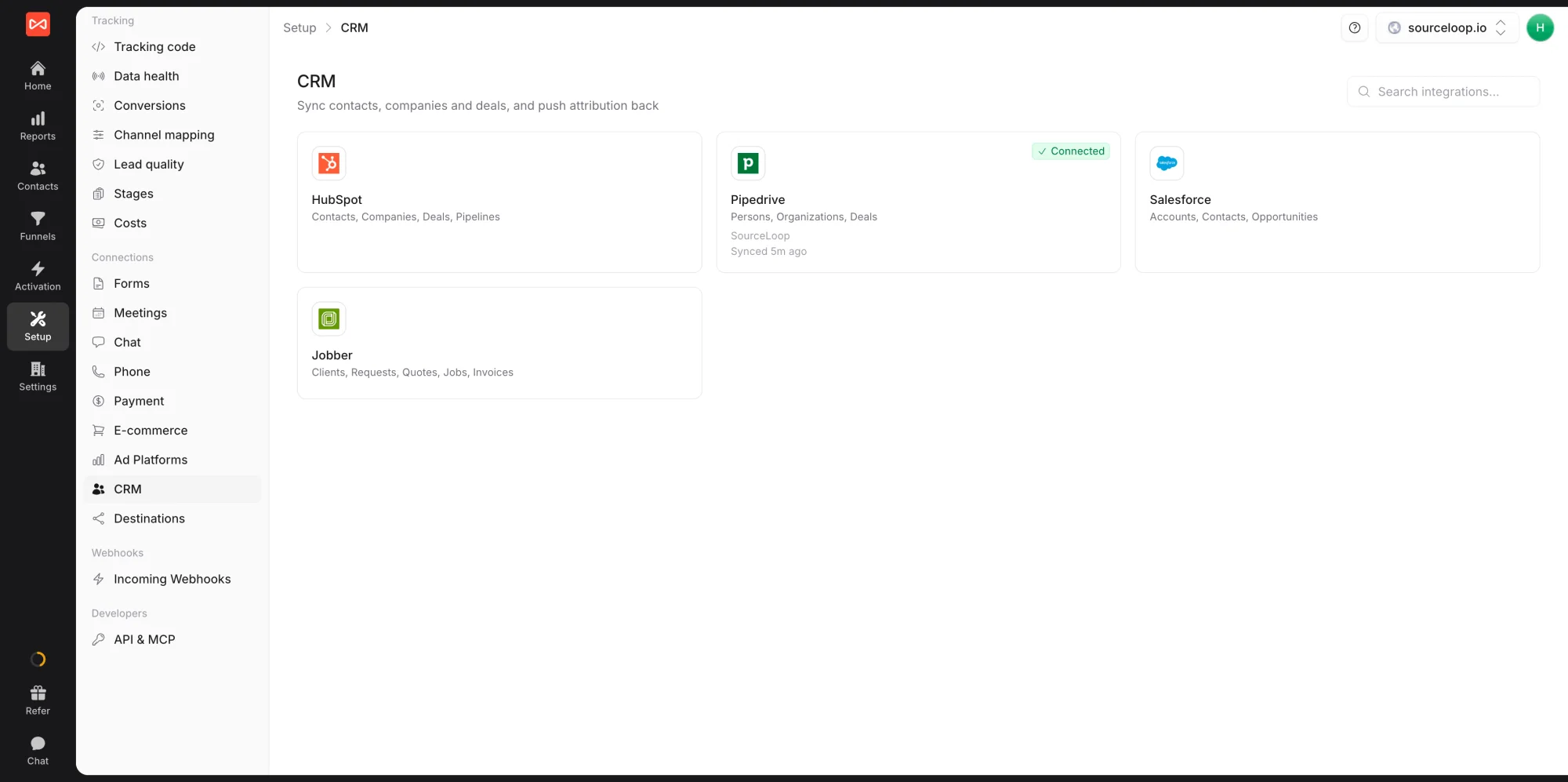Open the Conversions menu item

coord(172,106)
